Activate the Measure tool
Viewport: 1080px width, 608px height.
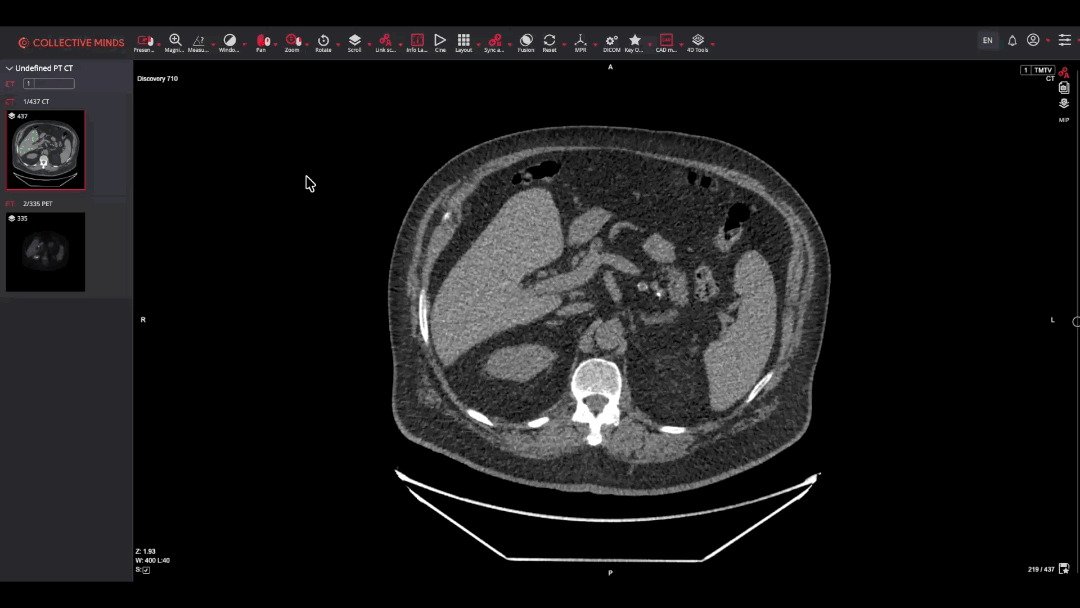pos(198,41)
